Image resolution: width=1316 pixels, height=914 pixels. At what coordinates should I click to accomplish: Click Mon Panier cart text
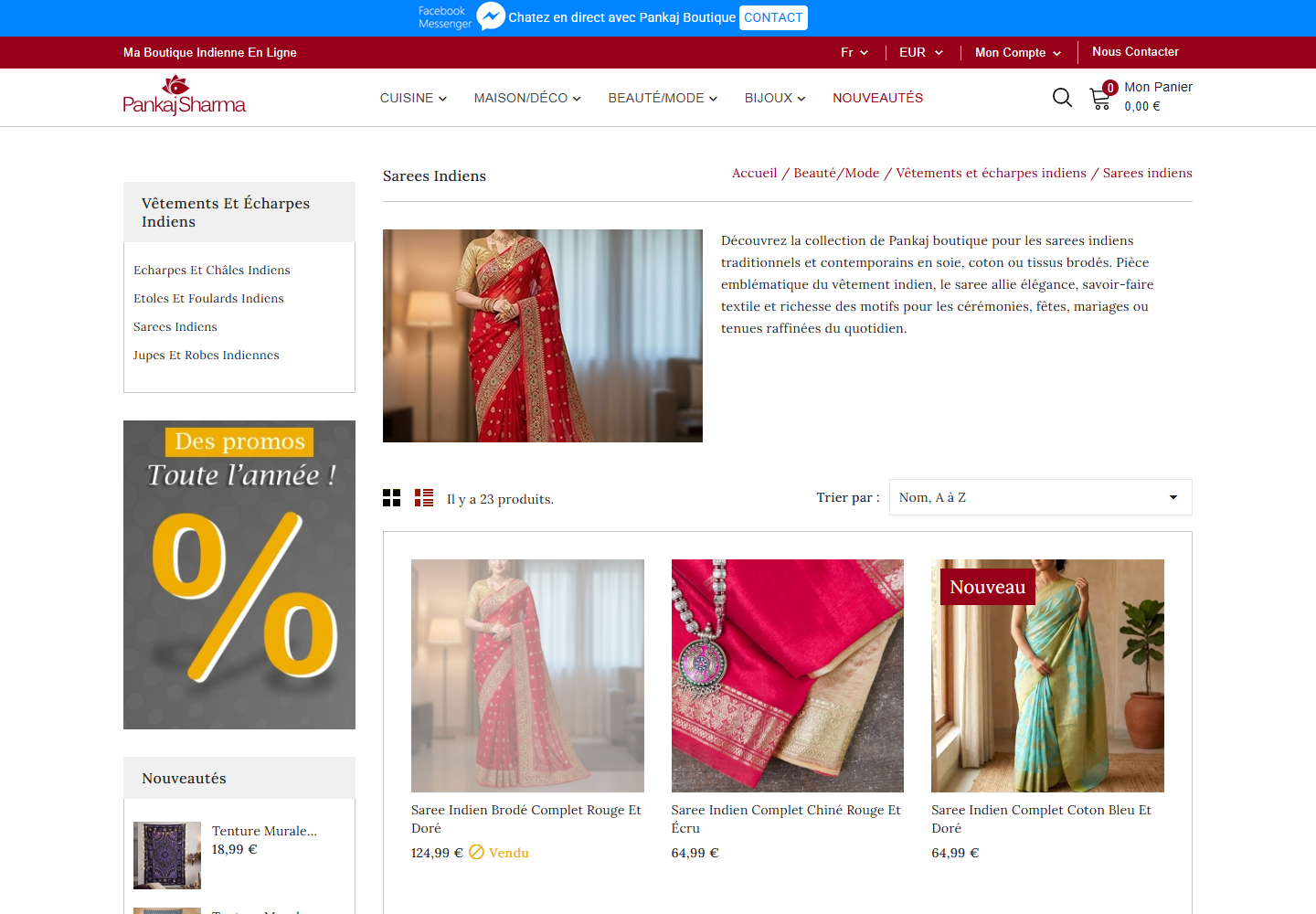coord(1158,87)
